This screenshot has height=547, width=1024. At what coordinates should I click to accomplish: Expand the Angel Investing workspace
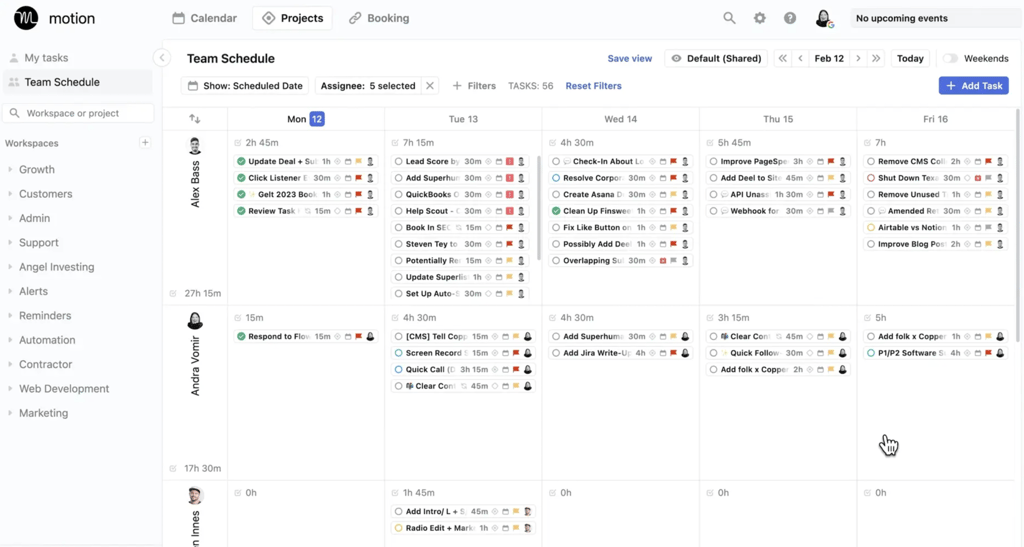click(x=10, y=267)
